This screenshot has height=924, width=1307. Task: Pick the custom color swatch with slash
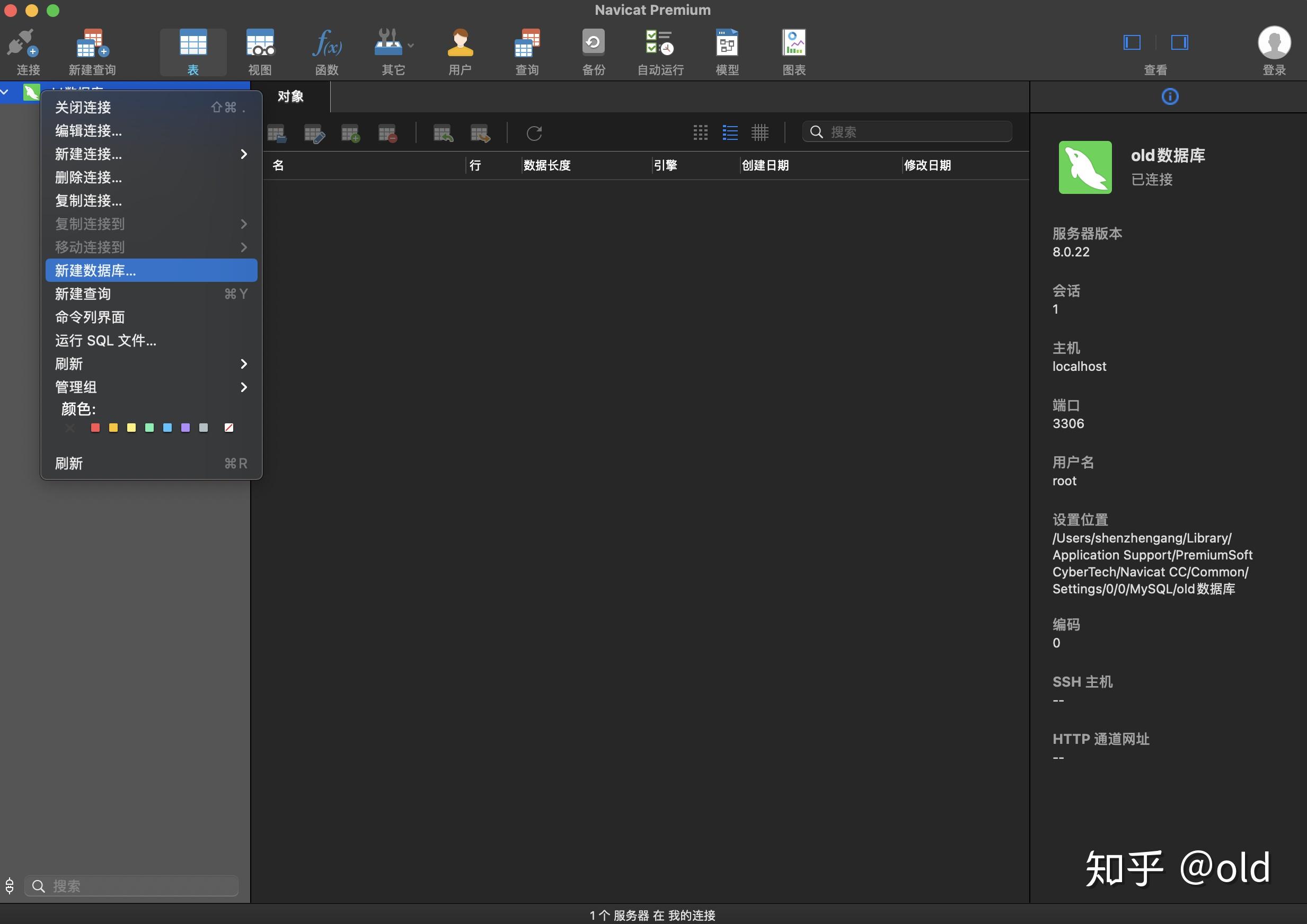(229, 428)
